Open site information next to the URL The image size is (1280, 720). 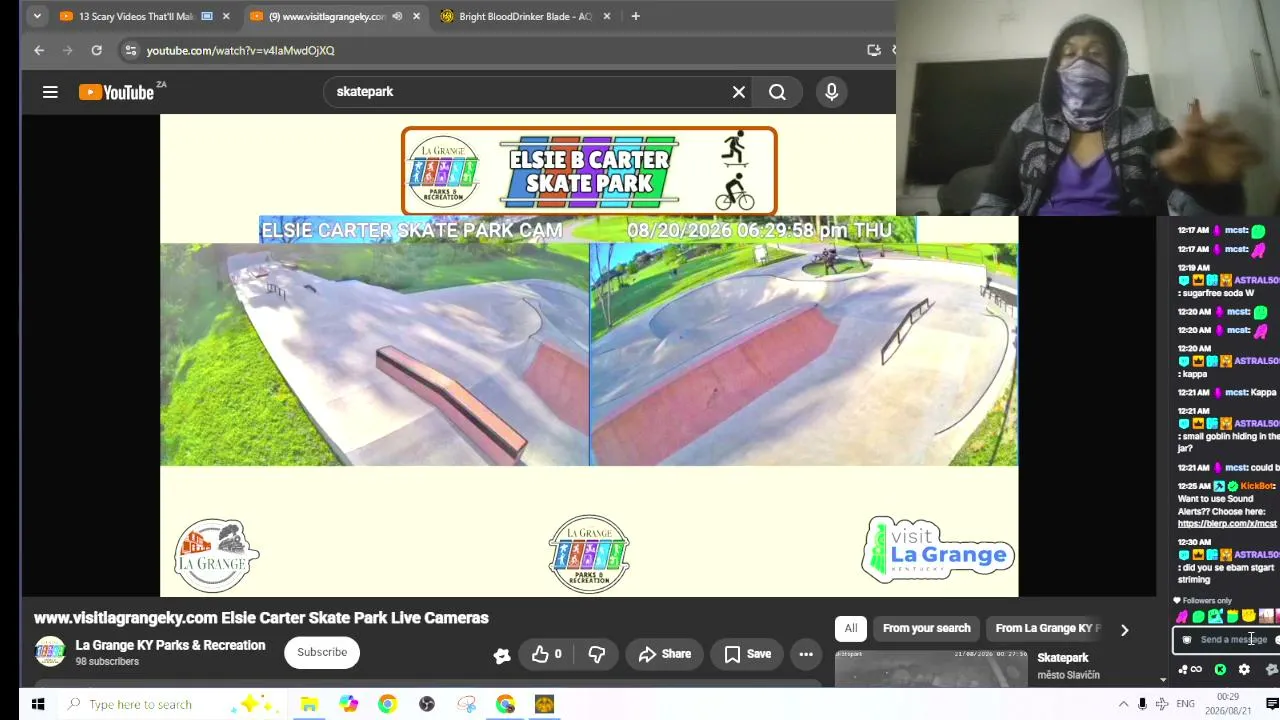pos(130,50)
